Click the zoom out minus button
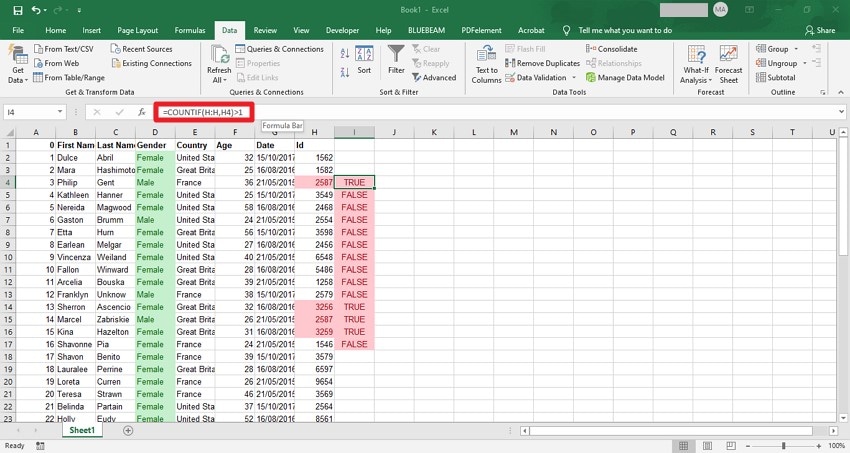850x453 pixels. 749,445
